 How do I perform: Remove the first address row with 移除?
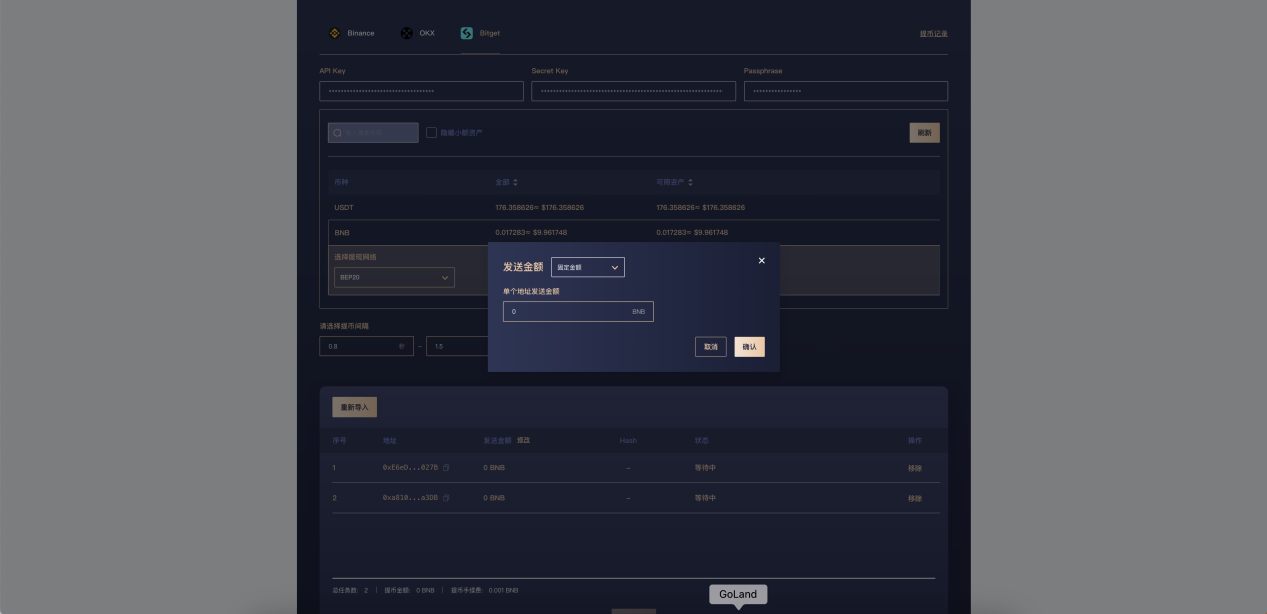914,468
